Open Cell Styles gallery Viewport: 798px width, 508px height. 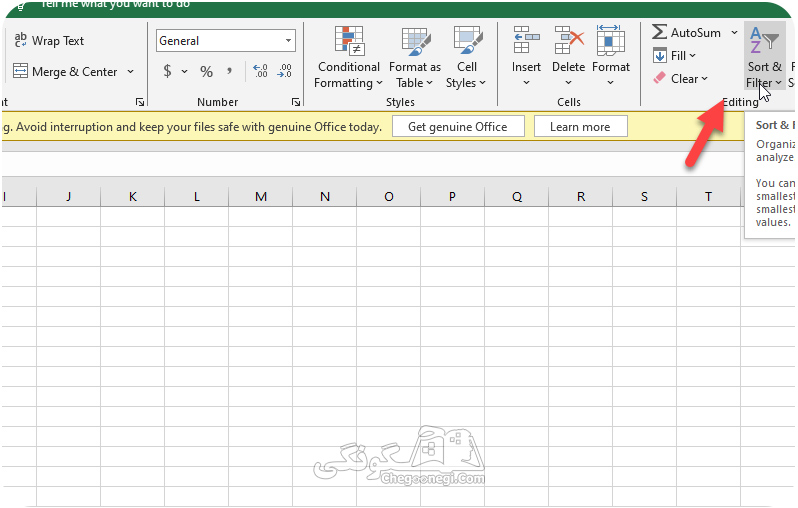(466, 57)
